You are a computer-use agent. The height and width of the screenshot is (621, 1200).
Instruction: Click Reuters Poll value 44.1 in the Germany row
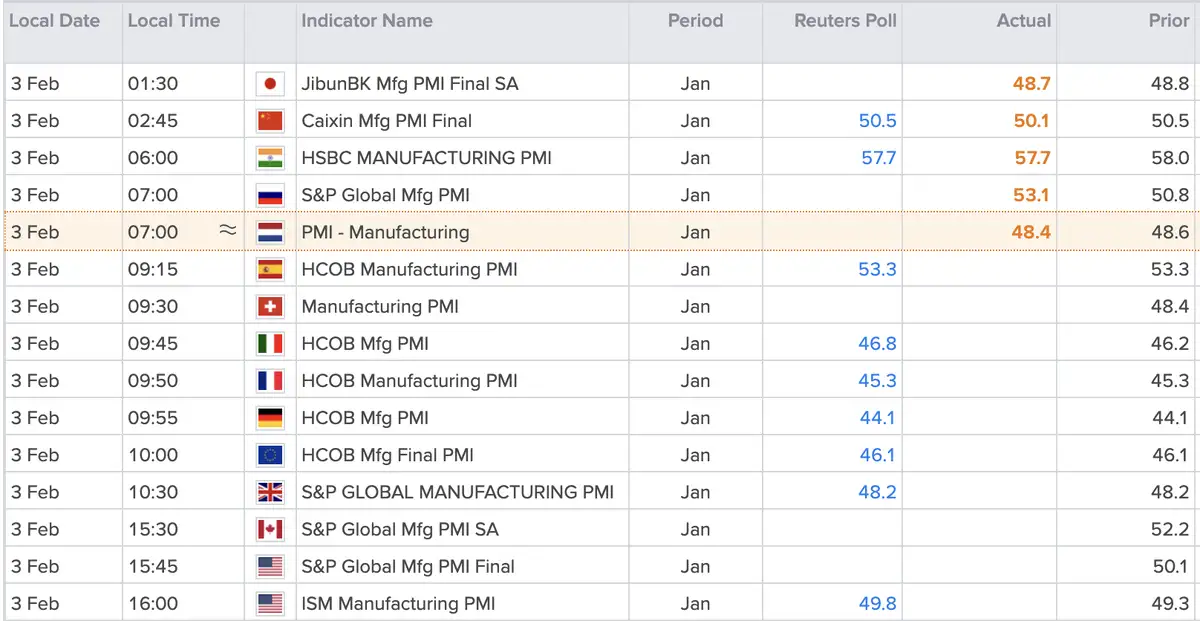(x=878, y=418)
